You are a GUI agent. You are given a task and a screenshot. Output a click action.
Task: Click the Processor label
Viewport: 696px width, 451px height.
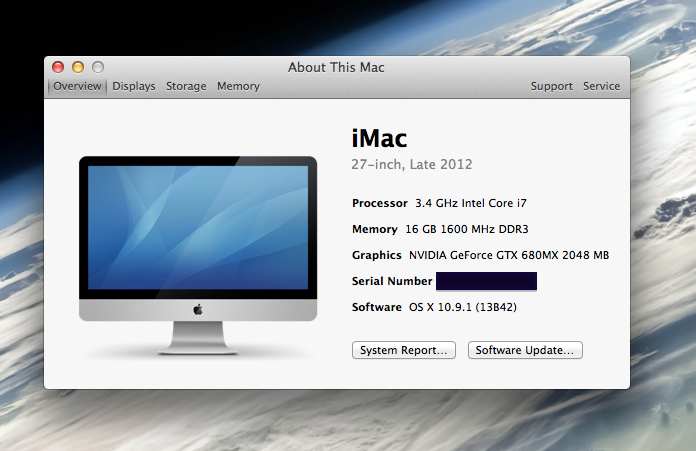tap(380, 203)
